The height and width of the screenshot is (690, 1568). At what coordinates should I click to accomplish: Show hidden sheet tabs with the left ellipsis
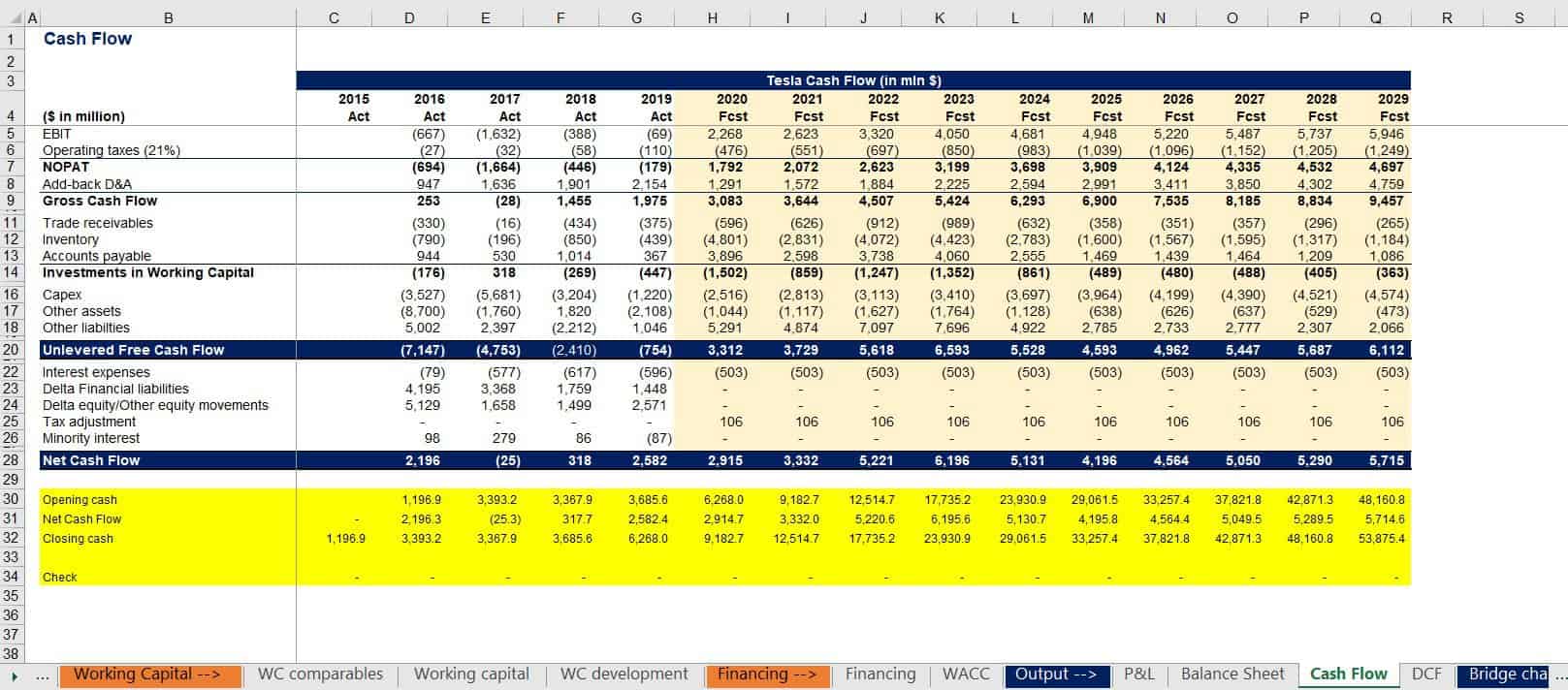[42, 676]
